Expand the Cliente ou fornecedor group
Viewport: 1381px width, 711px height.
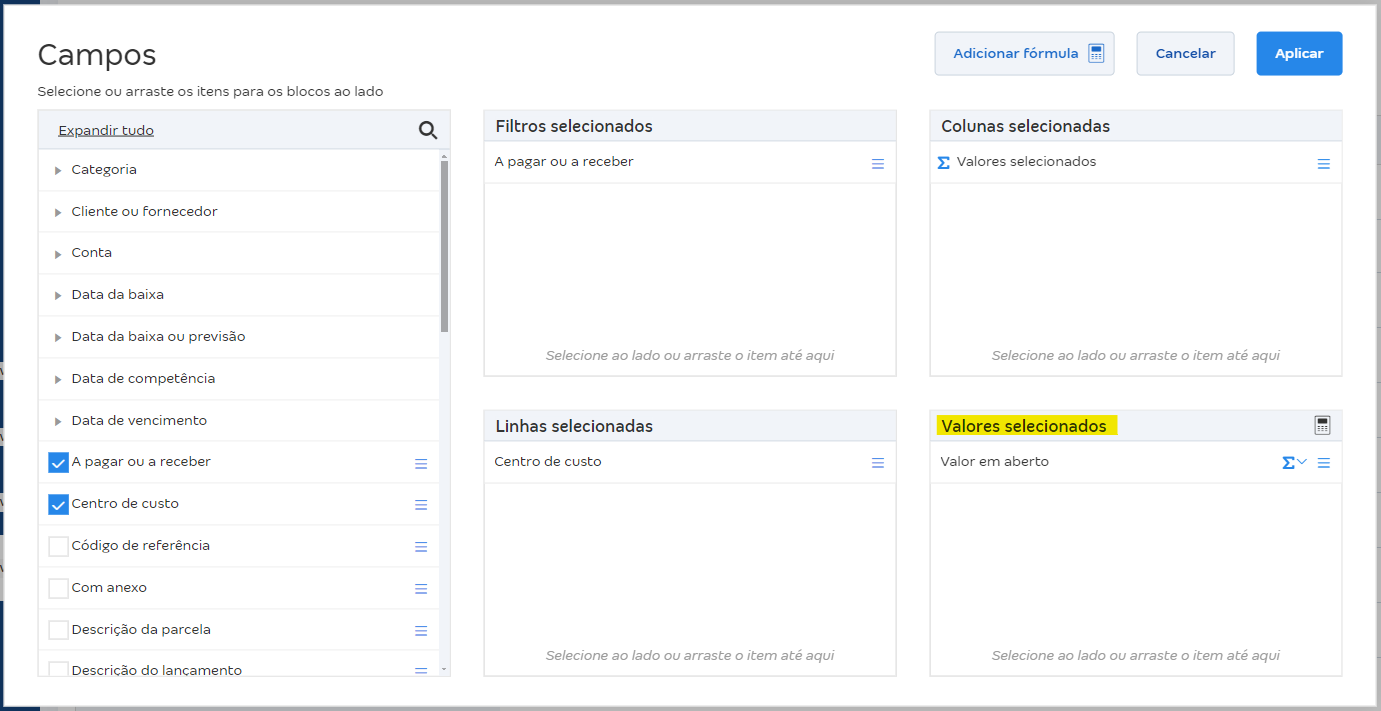click(x=58, y=213)
